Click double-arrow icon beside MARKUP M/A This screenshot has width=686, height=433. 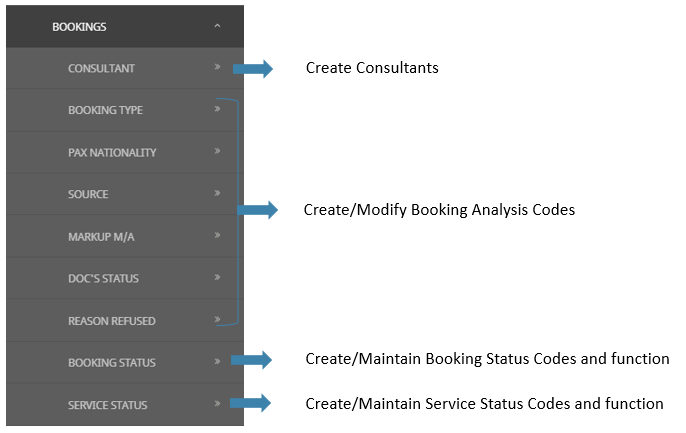(217, 235)
